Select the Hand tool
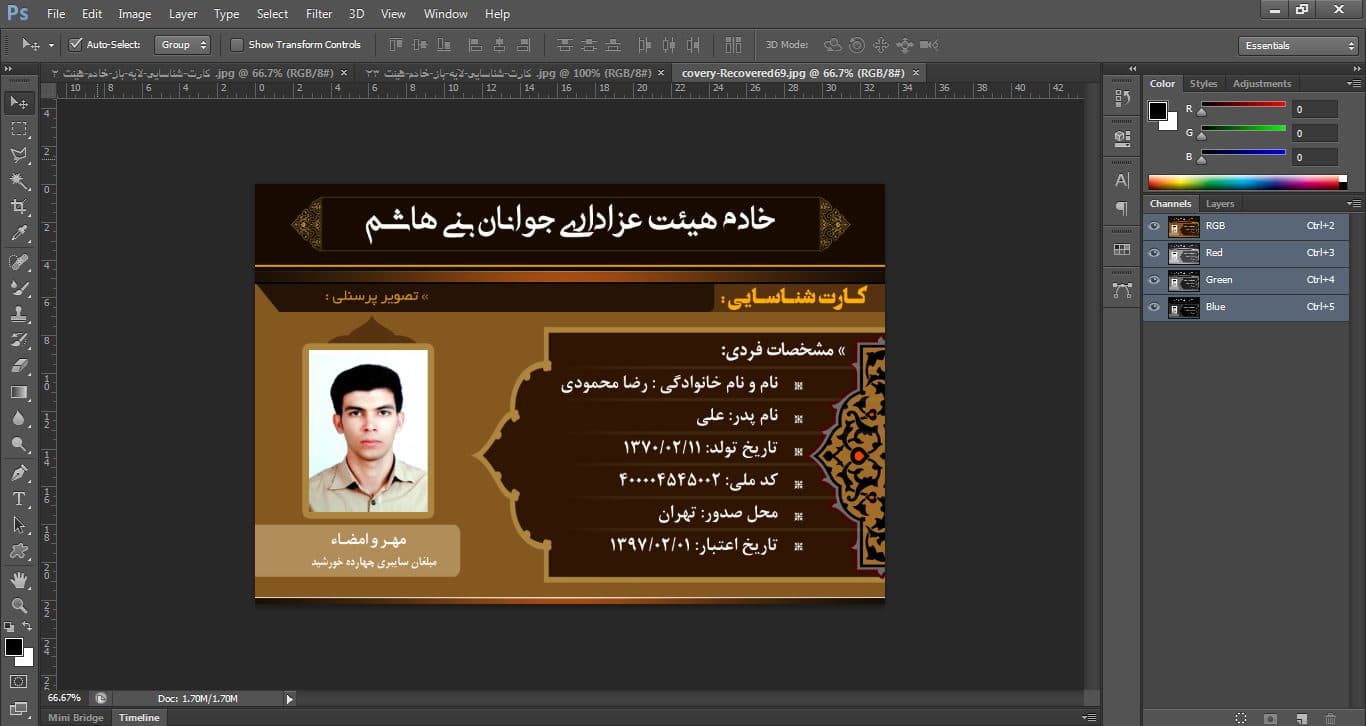1366x726 pixels. [19, 580]
